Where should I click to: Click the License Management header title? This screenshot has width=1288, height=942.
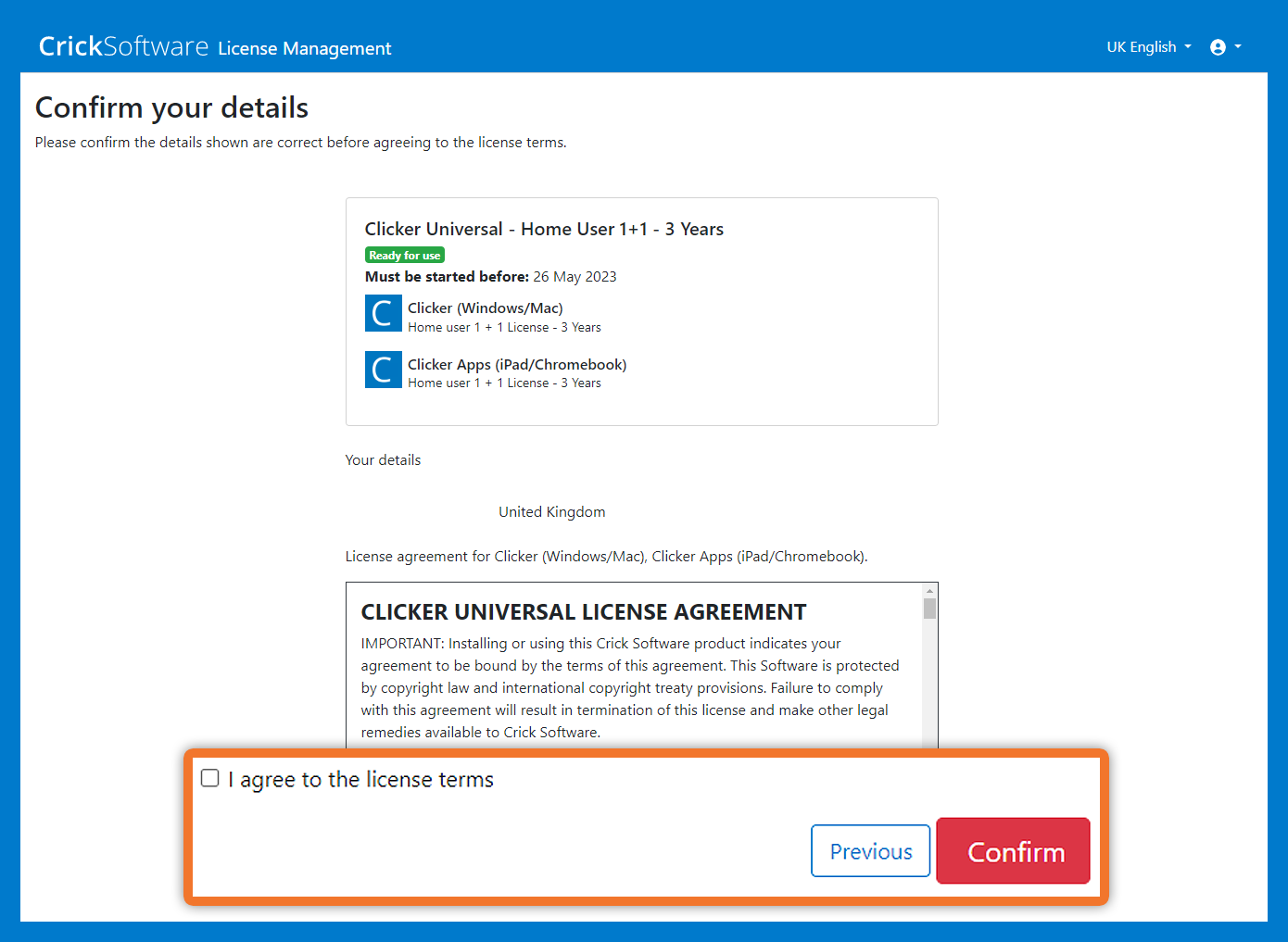pyautogui.click(x=305, y=49)
